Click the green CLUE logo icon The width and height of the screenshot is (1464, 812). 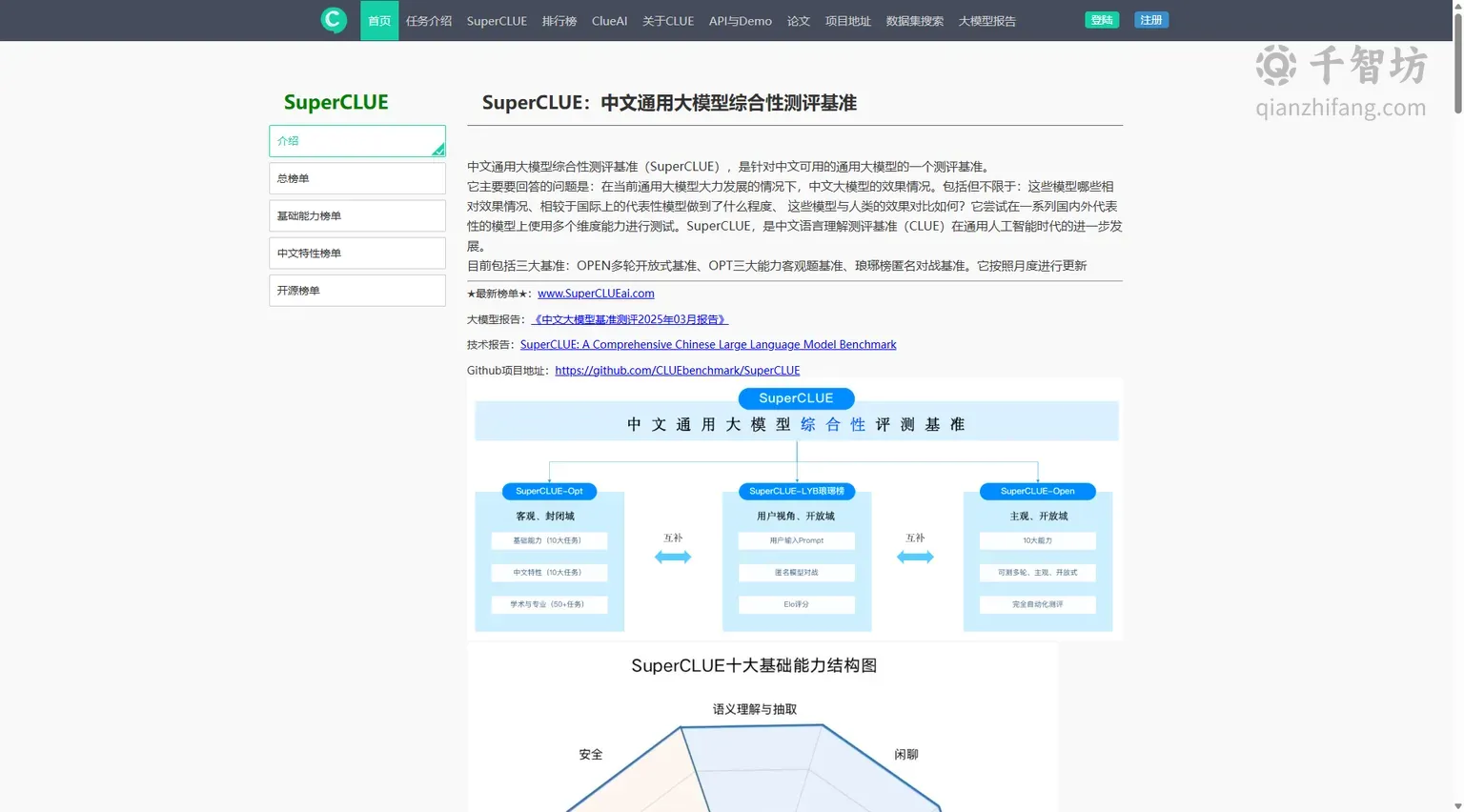pos(334,19)
